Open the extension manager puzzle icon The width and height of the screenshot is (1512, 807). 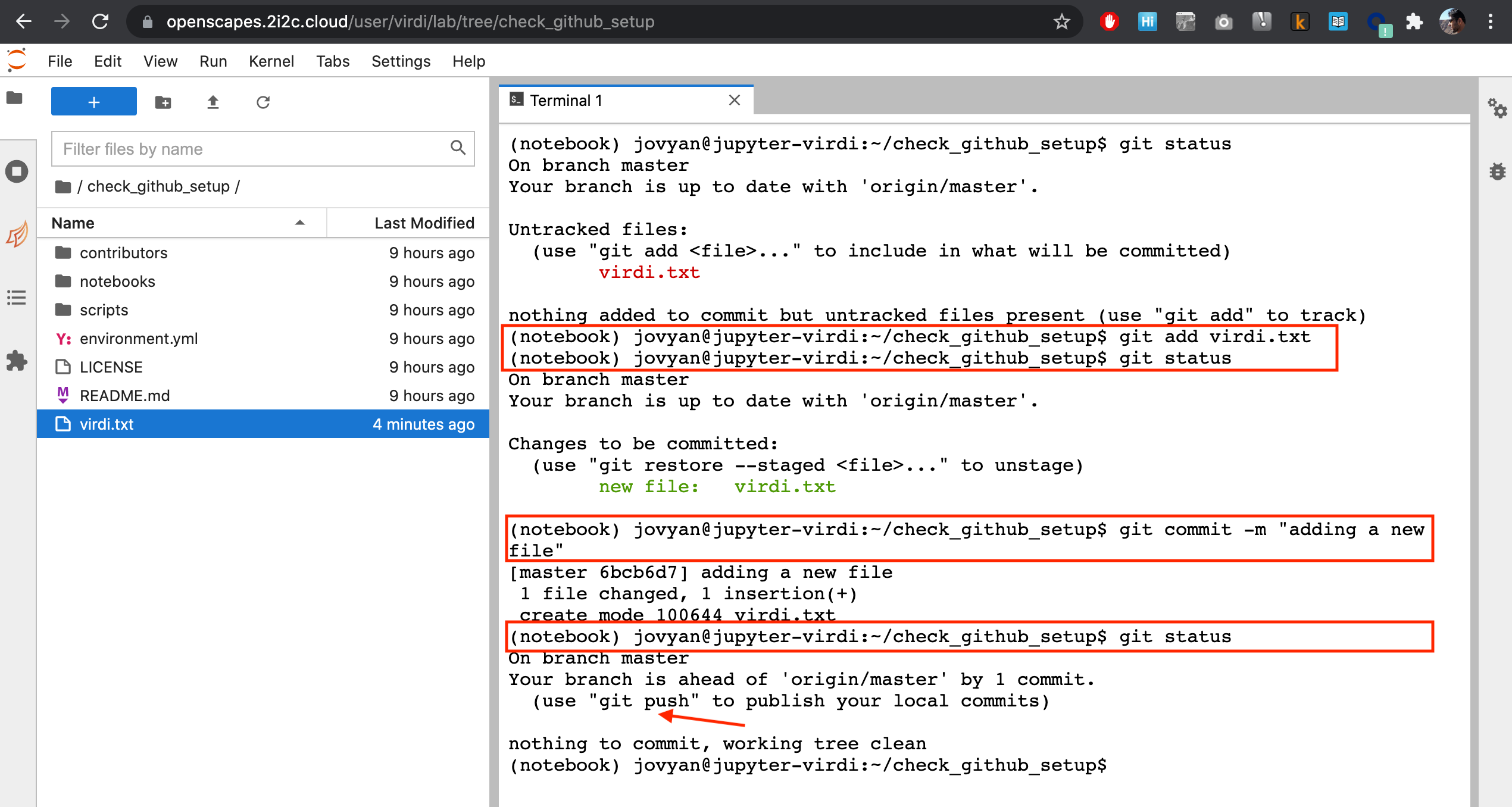(x=15, y=361)
